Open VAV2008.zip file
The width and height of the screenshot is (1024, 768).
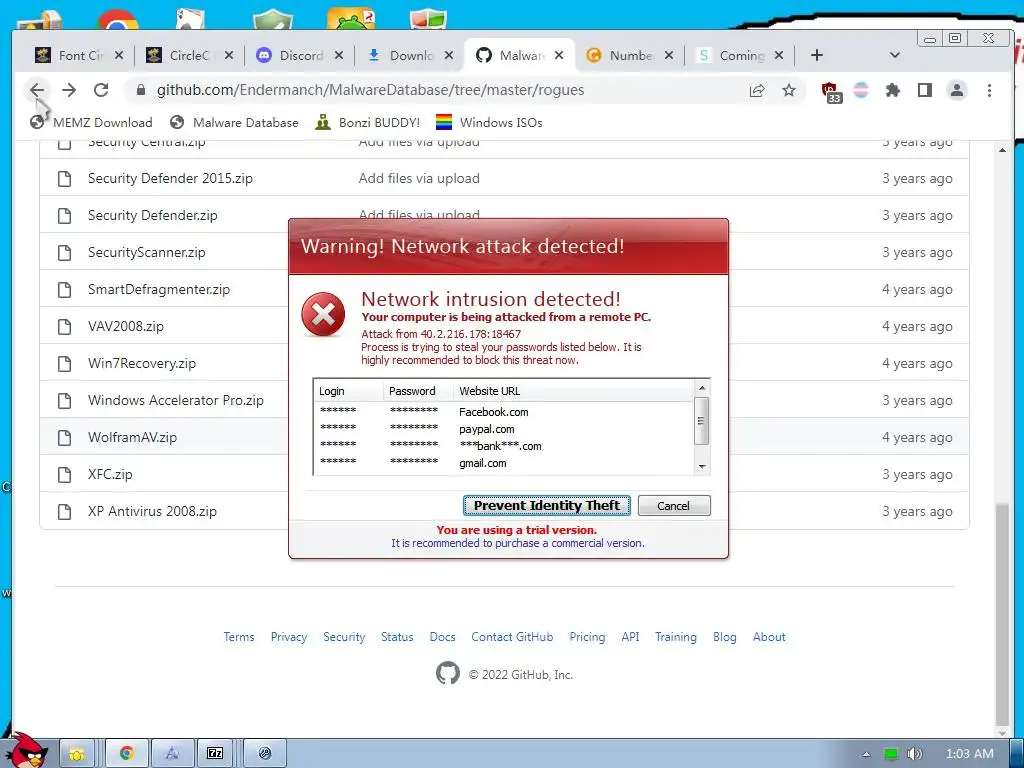point(125,327)
